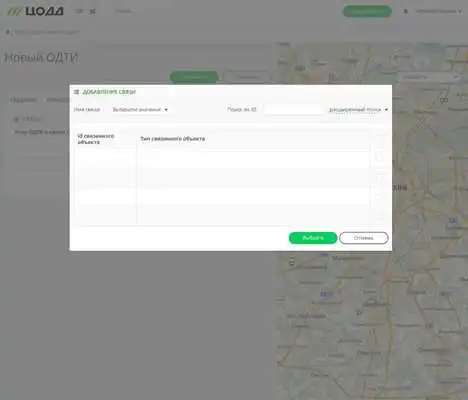Click the icon beside the first left panel row

point(16,119)
